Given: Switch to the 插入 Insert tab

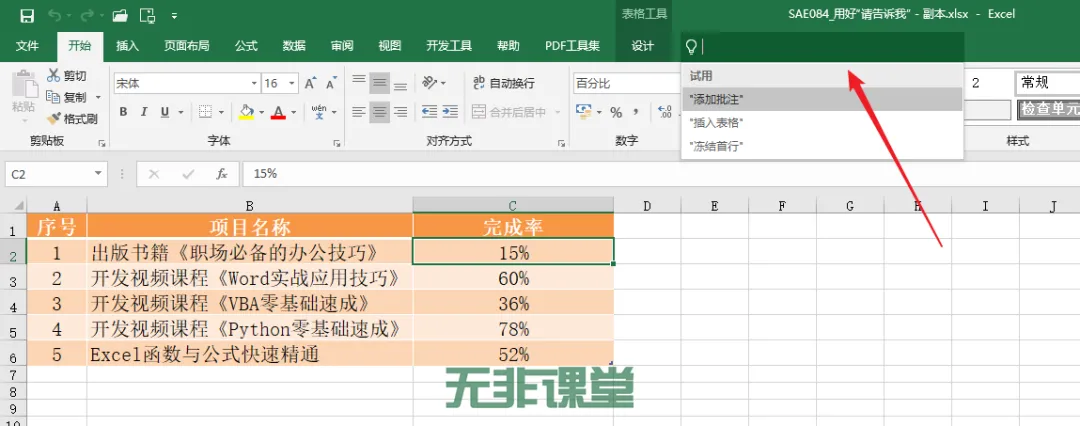Looking at the screenshot, I should pos(127,46).
